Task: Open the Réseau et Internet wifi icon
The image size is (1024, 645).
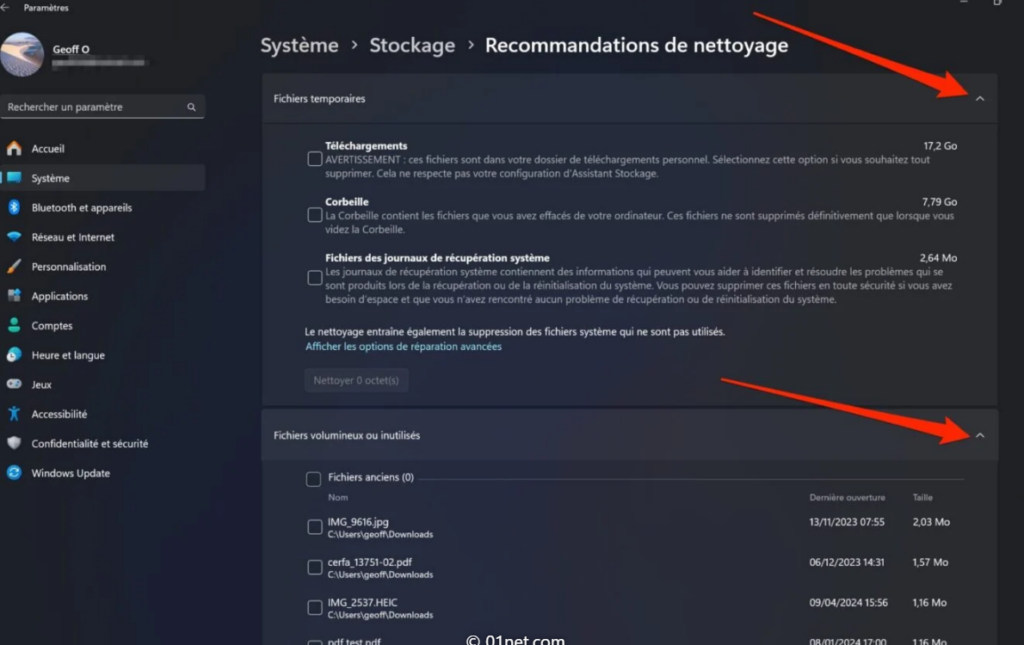Action: pos(14,237)
